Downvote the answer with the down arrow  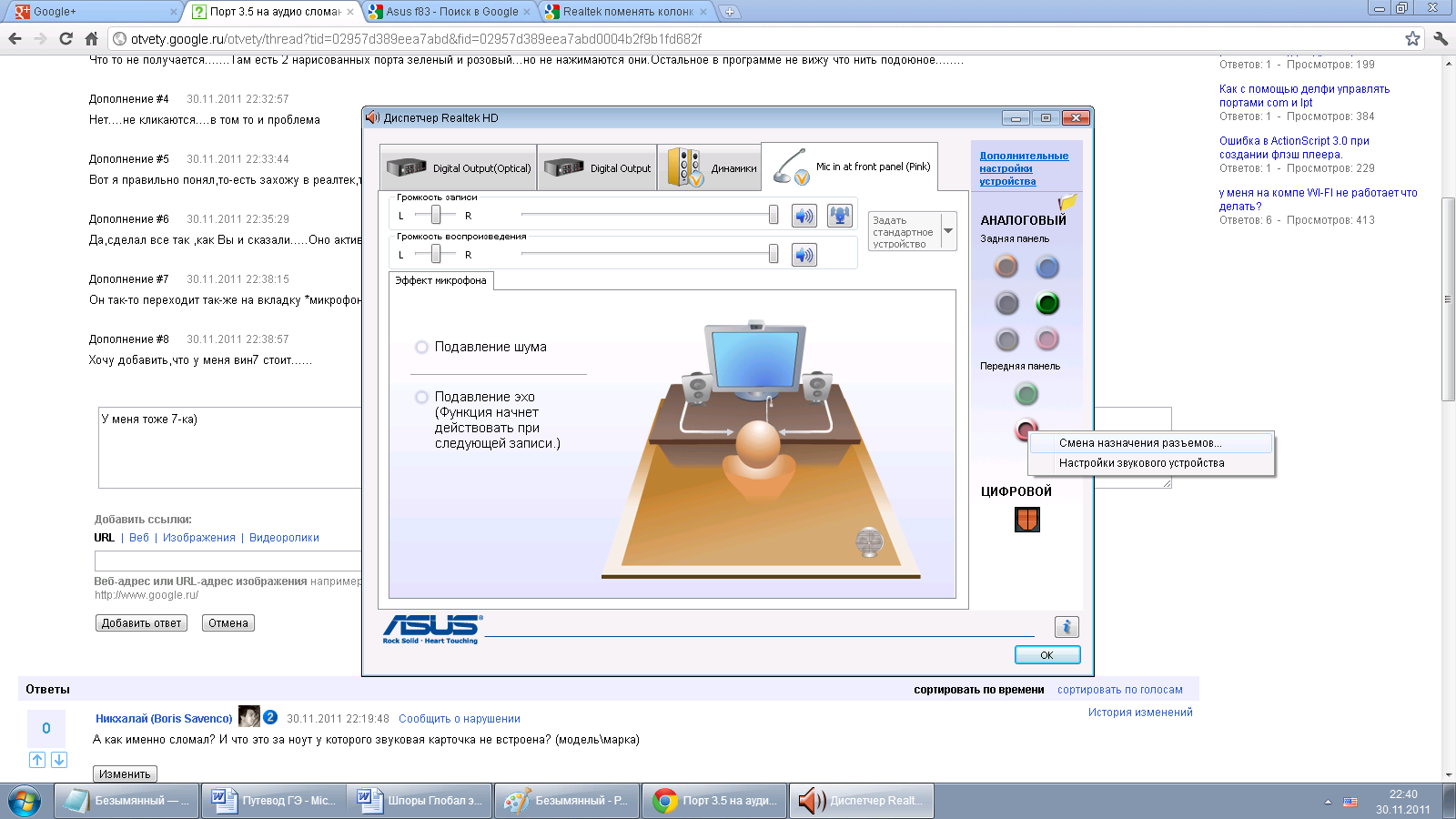coord(59,760)
